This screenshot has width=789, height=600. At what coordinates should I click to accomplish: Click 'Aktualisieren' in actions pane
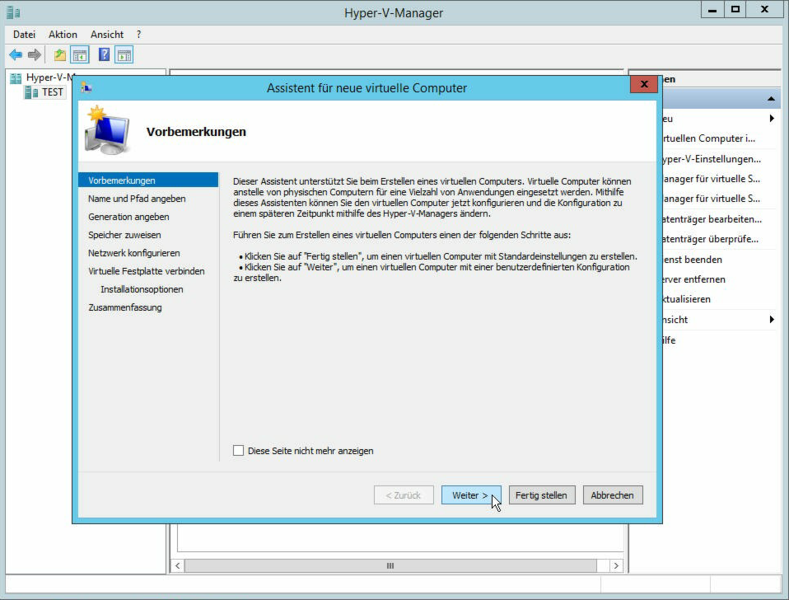point(686,299)
